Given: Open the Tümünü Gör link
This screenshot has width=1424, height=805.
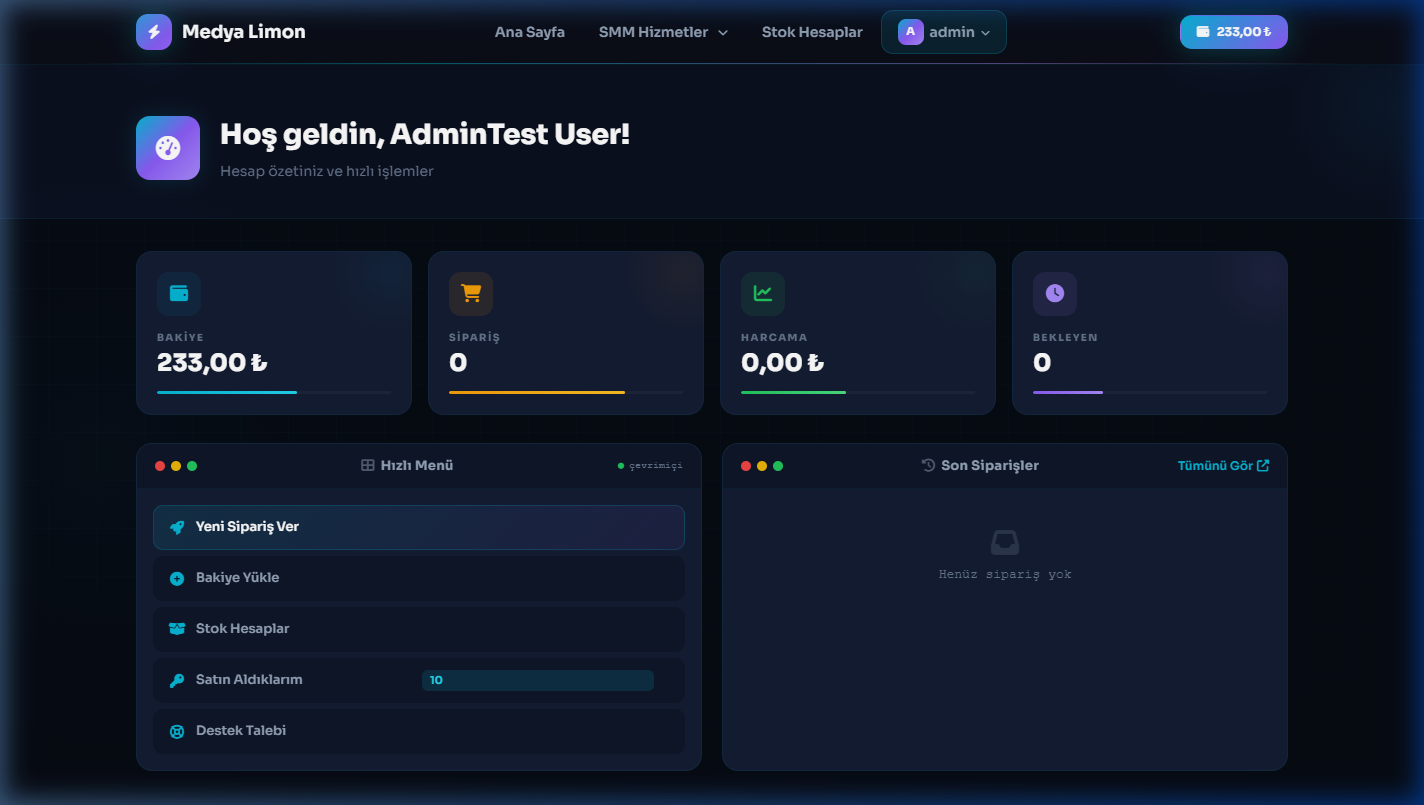Looking at the screenshot, I should [1222, 466].
